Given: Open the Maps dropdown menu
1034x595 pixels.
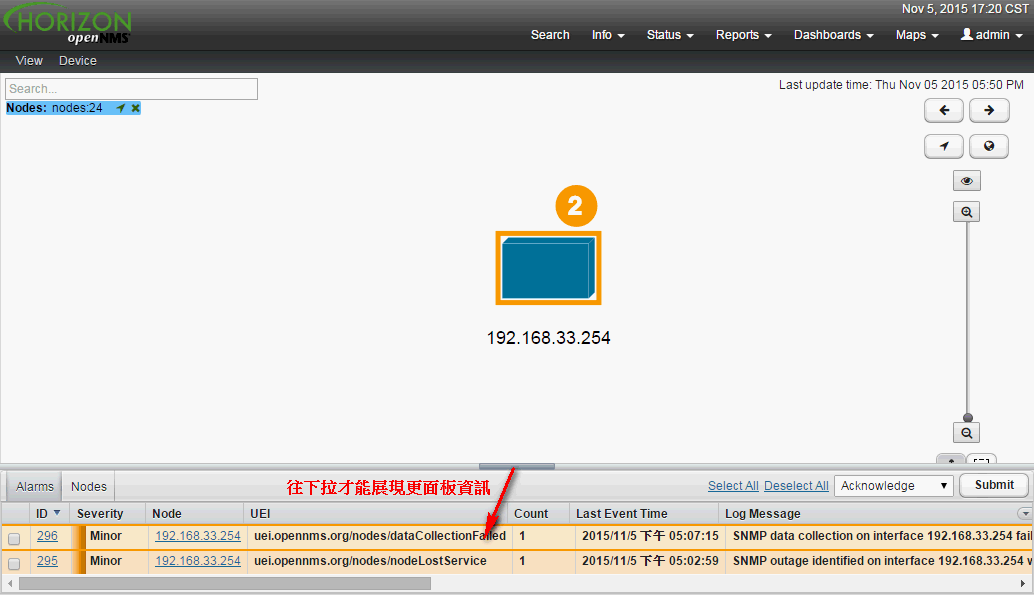Looking at the screenshot, I should (x=917, y=35).
